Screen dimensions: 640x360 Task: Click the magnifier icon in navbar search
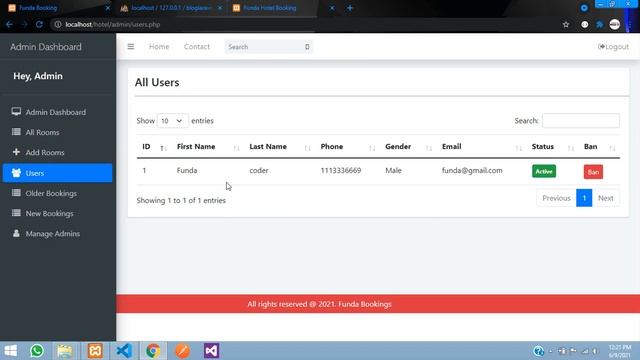tap(307, 47)
